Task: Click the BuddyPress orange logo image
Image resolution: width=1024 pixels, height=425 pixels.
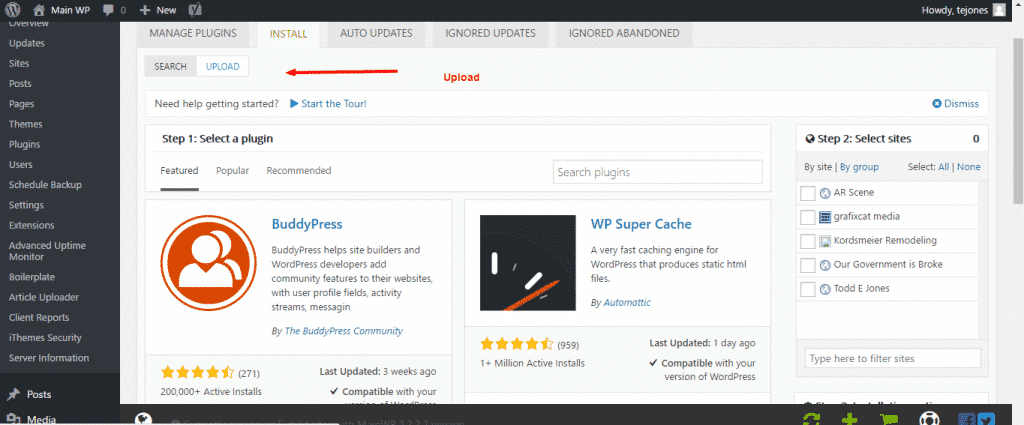Action: pos(208,262)
